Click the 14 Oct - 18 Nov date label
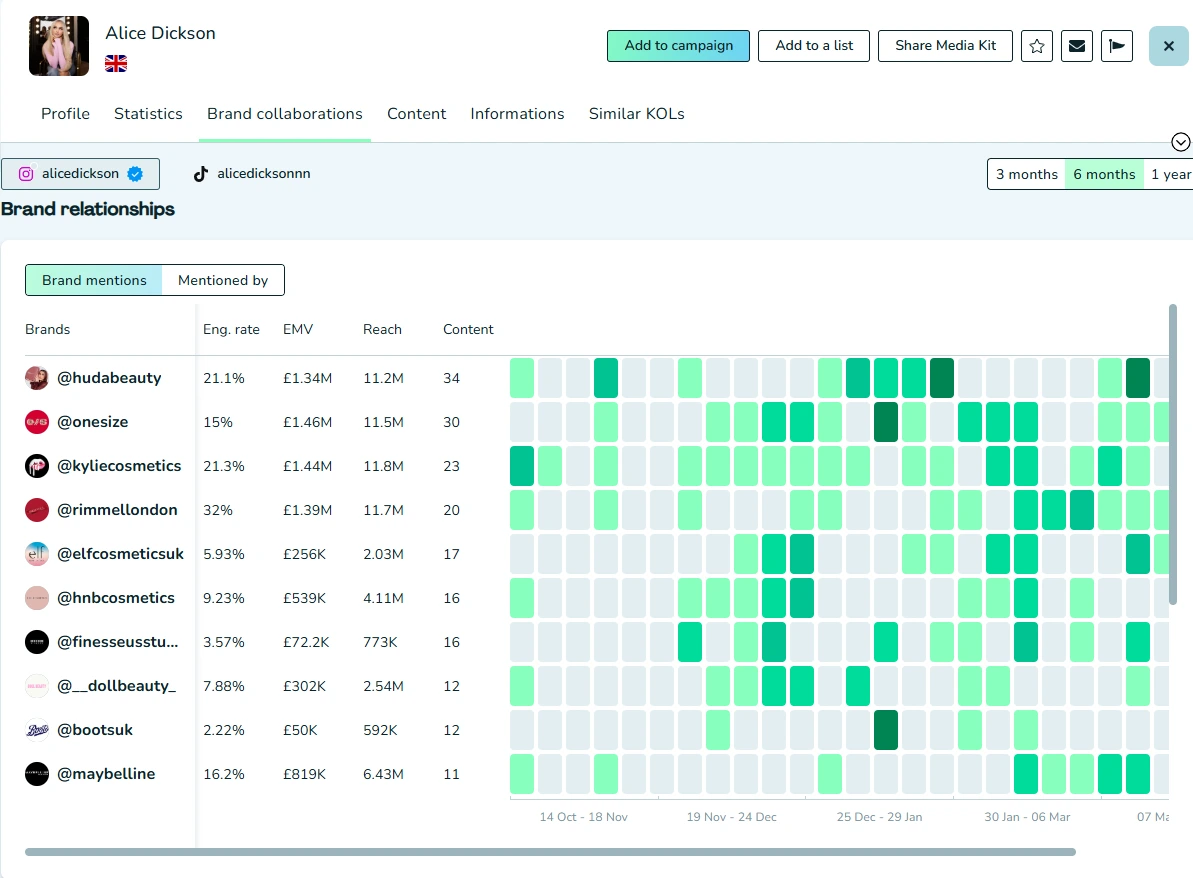The image size is (1193, 878). click(x=584, y=816)
